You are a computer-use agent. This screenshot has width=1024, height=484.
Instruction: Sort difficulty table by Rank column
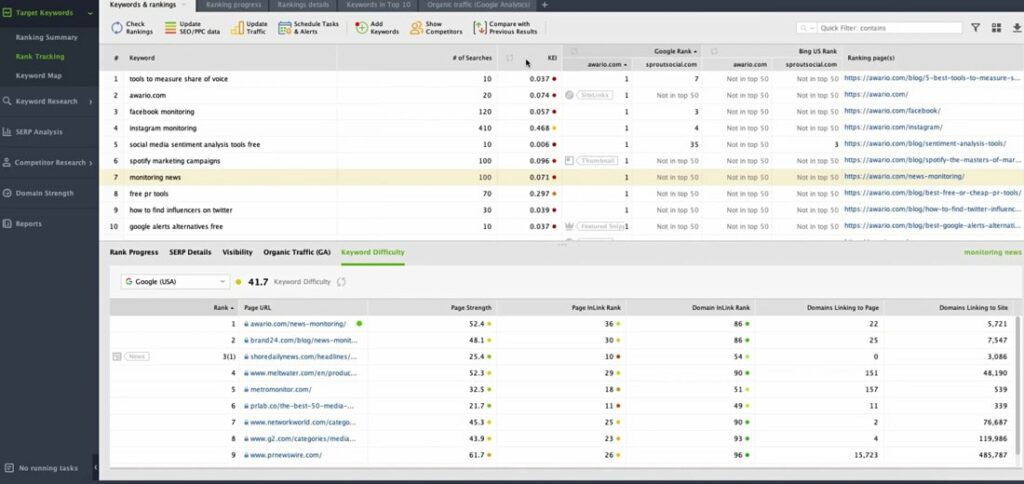click(x=223, y=307)
